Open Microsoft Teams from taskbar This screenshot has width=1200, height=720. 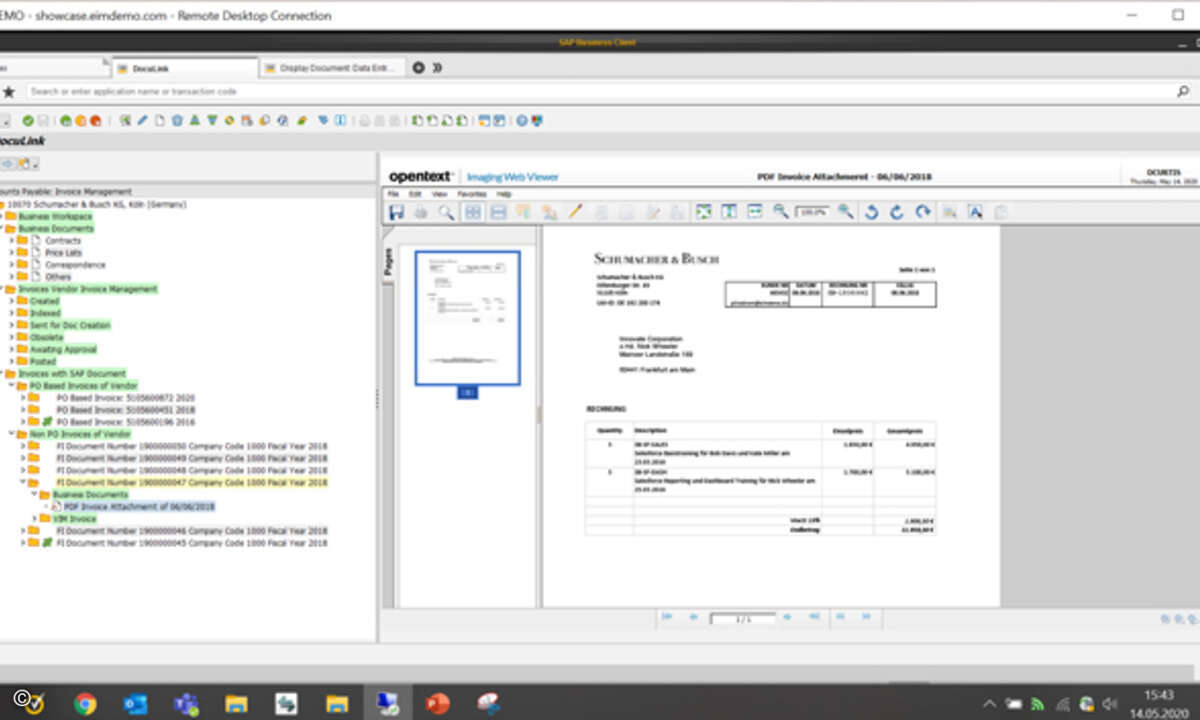tap(185, 704)
